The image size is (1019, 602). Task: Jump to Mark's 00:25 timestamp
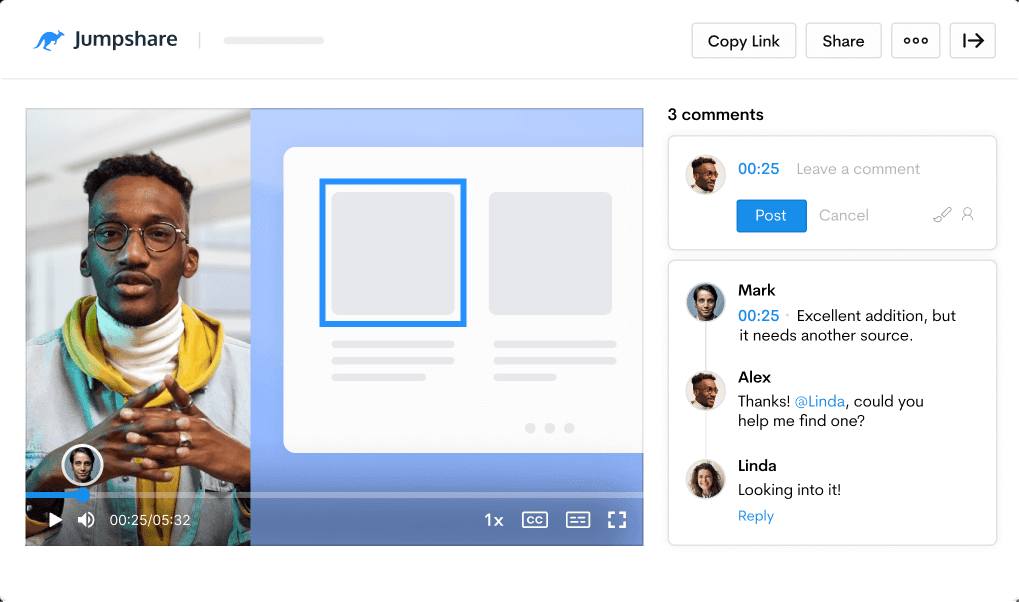point(758,316)
